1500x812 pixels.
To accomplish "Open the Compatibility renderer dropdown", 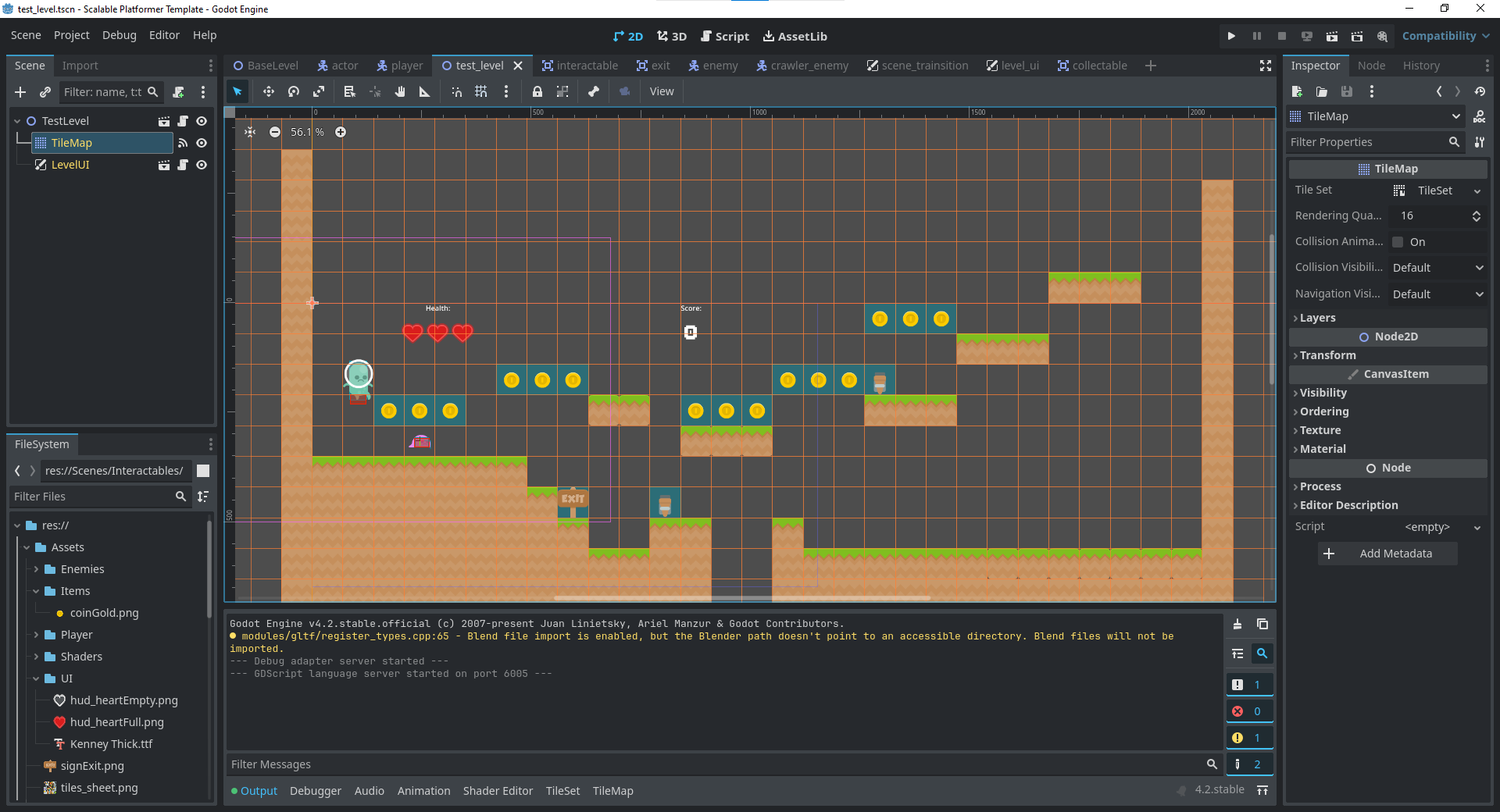I will 1445,36.
